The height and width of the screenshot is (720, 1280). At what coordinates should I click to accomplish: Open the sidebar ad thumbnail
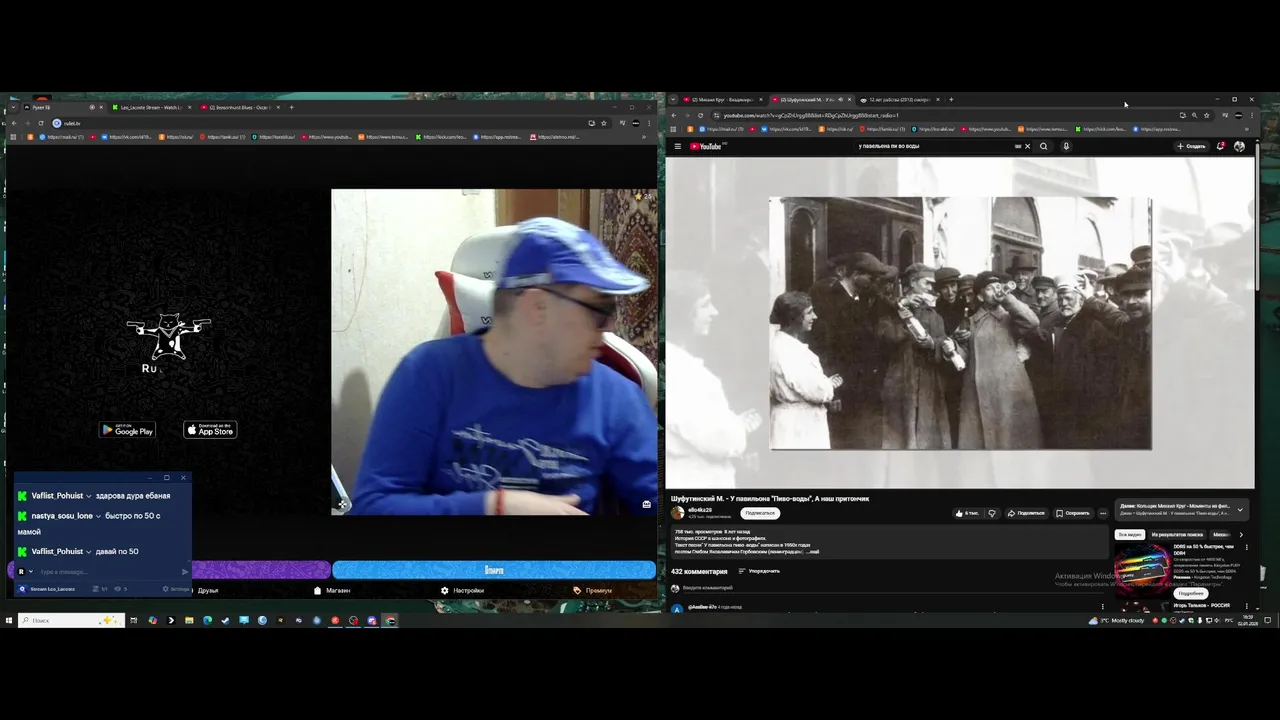[x=1142, y=570]
